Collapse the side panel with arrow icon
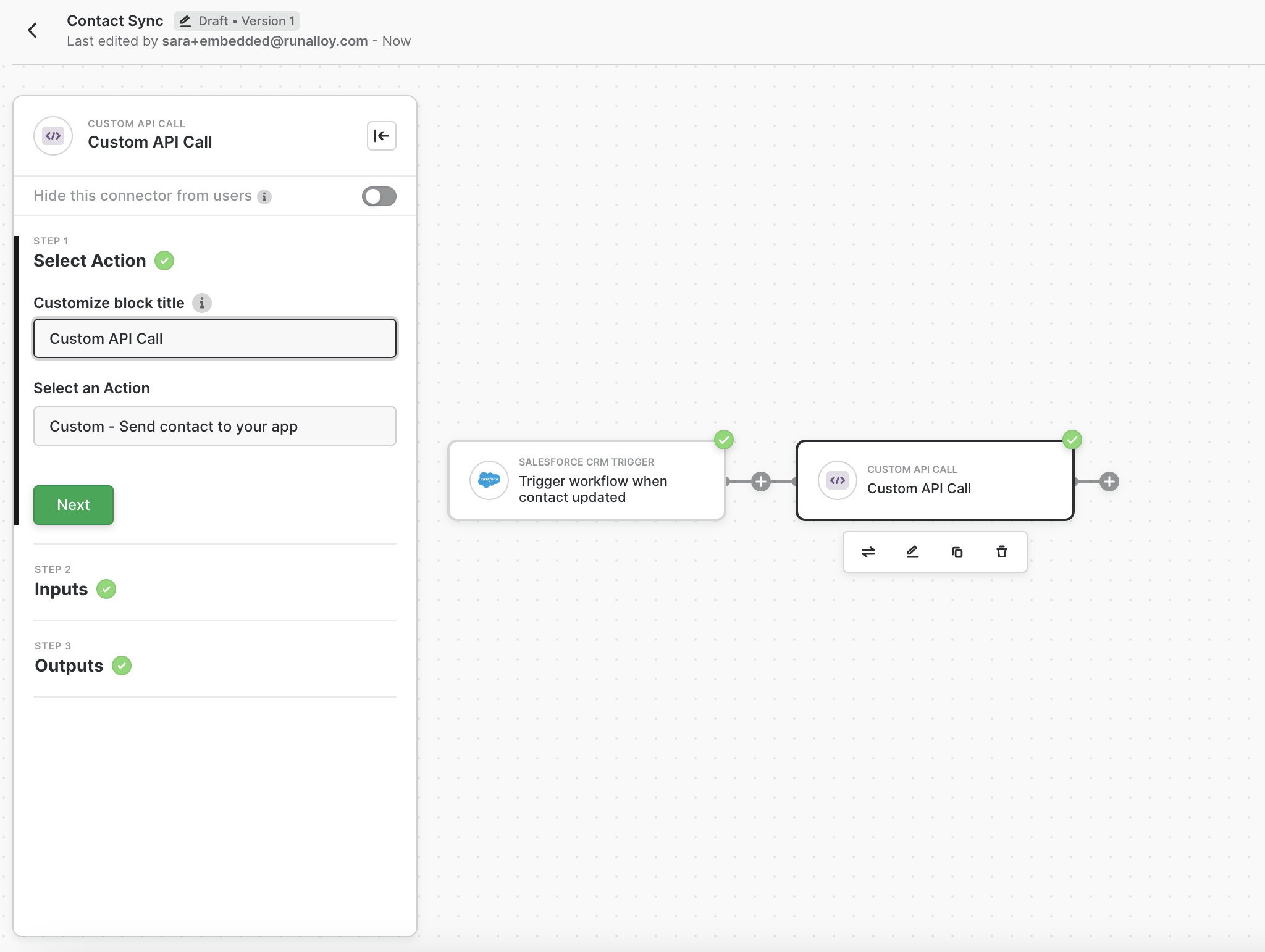1265x952 pixels. [x=381, y=136]
